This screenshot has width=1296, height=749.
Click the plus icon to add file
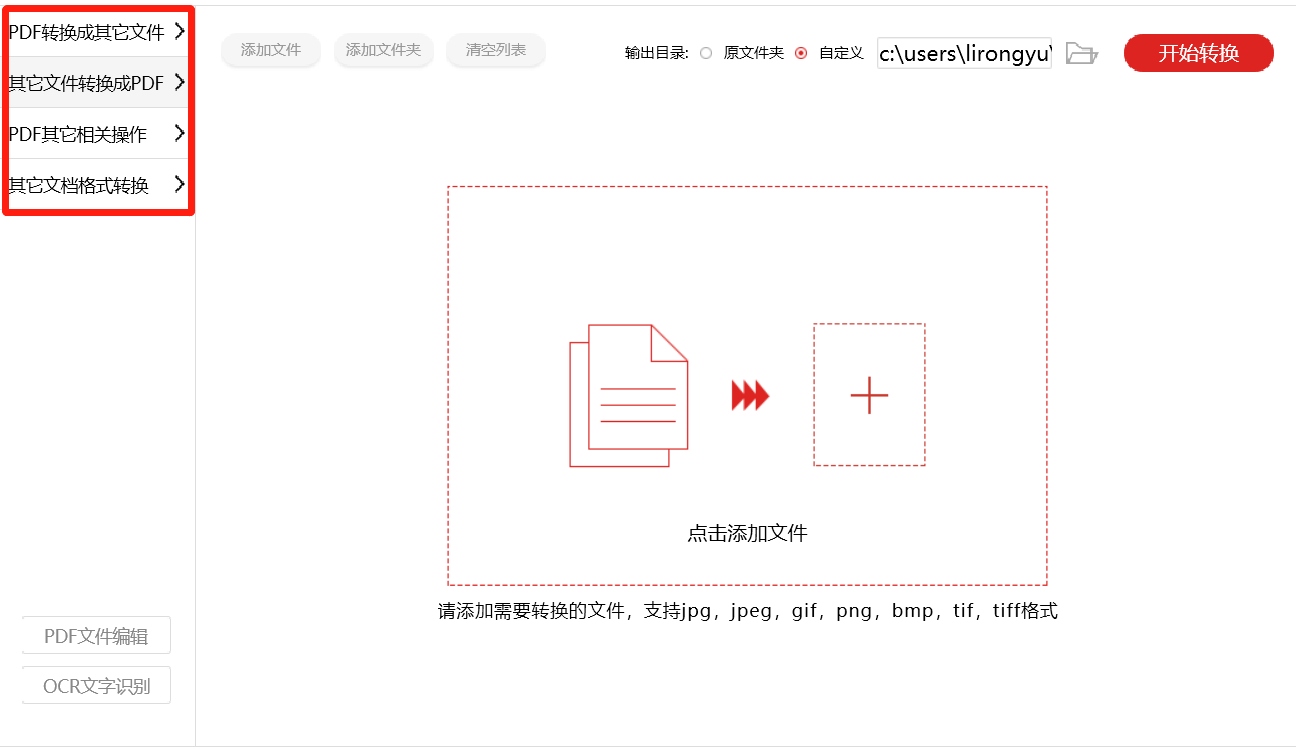(869, 395)
